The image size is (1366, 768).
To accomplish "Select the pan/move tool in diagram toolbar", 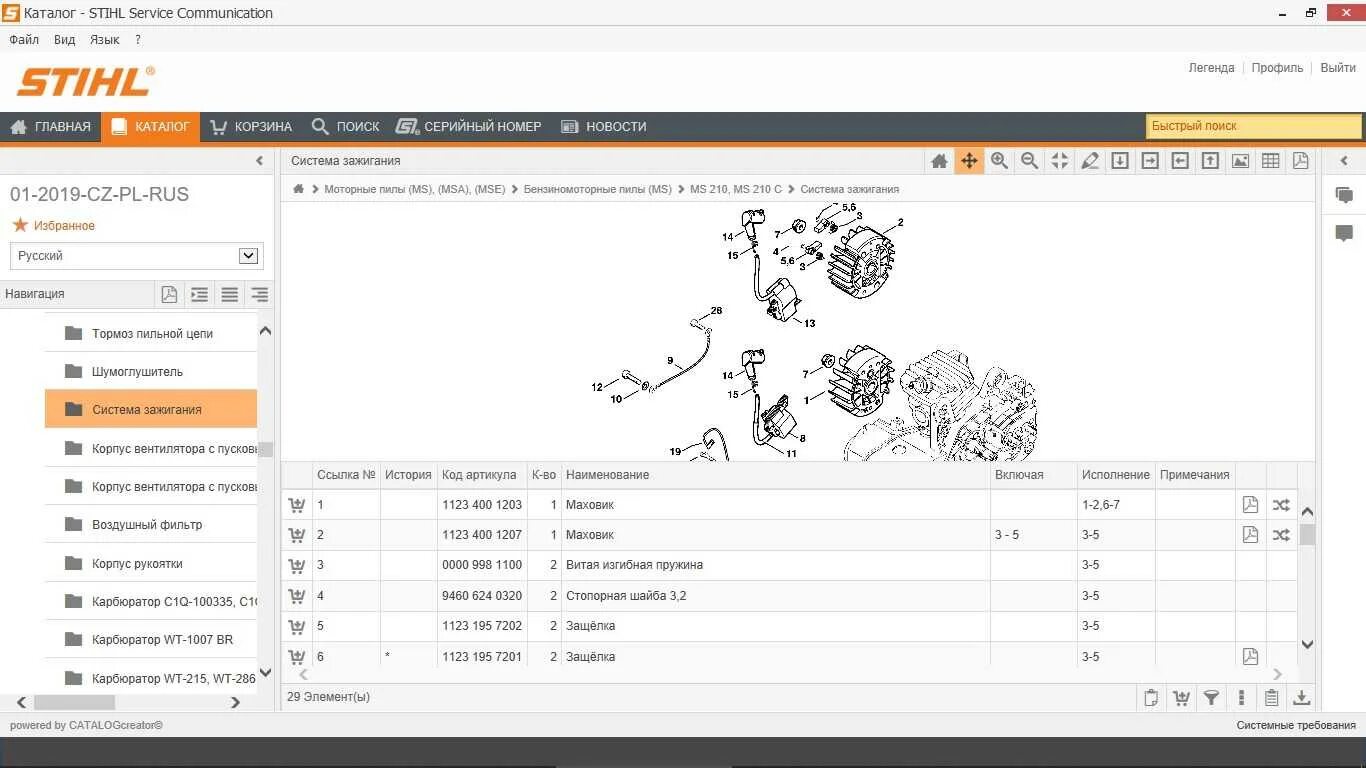I will (x=969, y=161).
